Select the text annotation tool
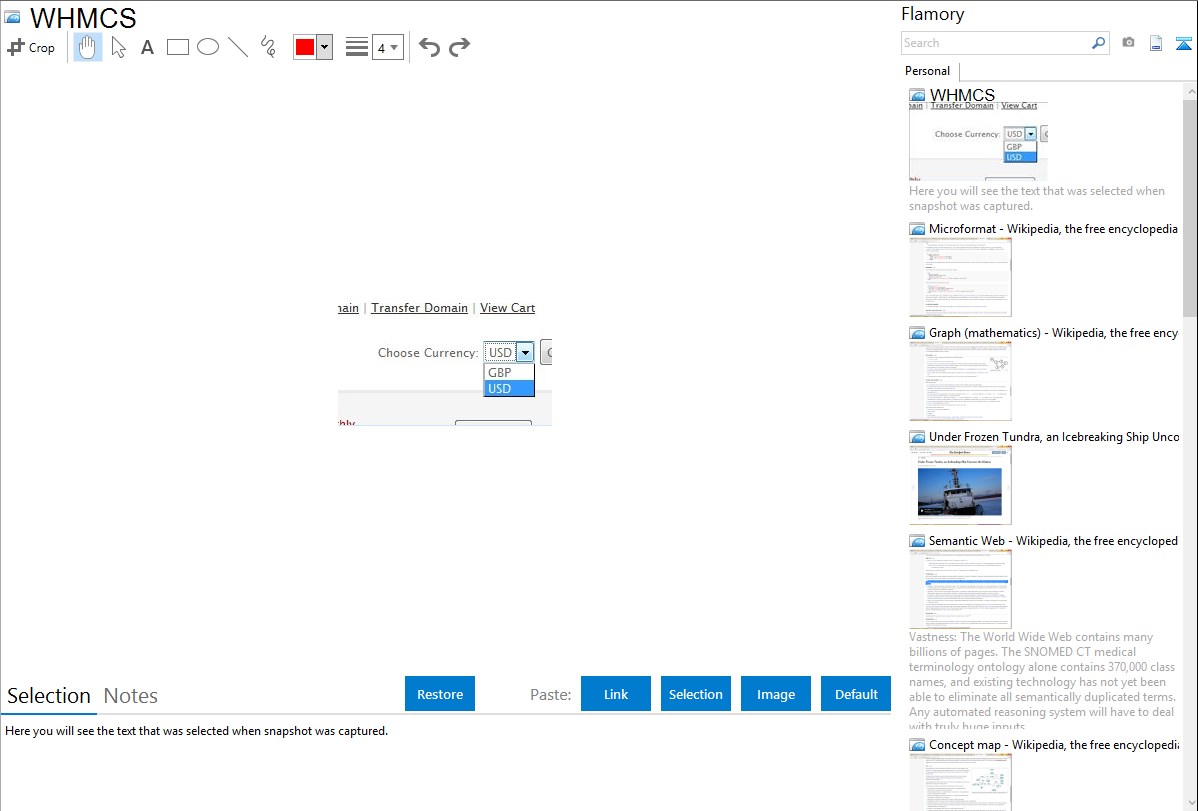Screen dimensions: 1198x811 (x=147, y=47)
